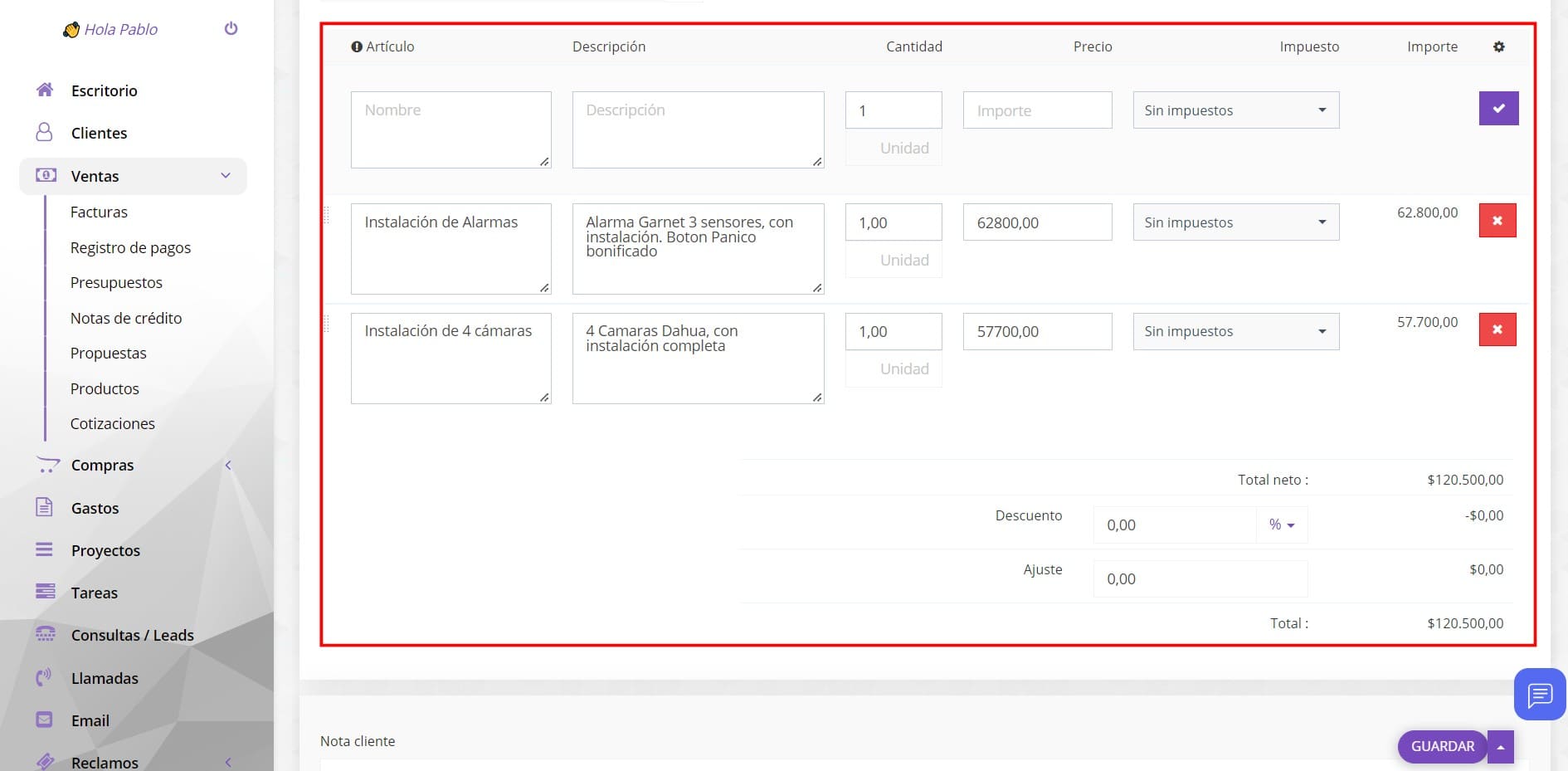
Task: Click the Compras cart icon
Action: [x=47, y=465]
